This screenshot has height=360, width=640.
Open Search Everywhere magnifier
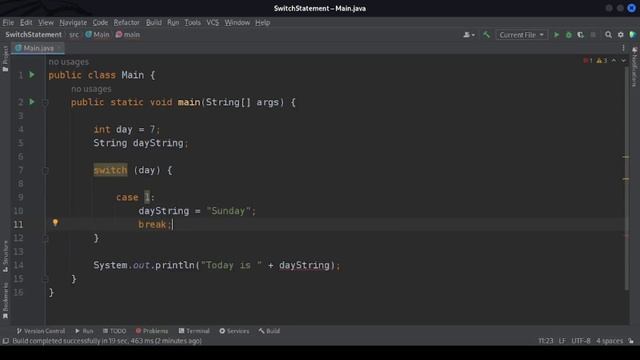pyautogui.click(x=608, y=35)
